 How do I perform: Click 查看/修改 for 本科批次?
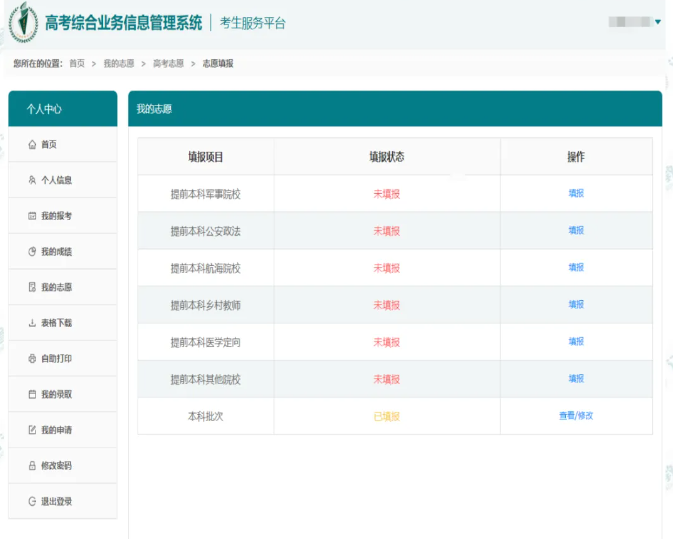click(576, 415)
